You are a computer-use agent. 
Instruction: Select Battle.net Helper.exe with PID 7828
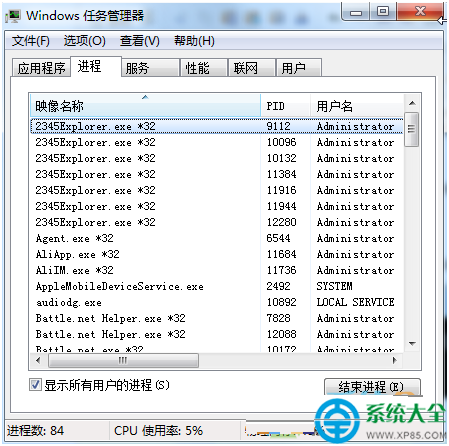[217, 318]
